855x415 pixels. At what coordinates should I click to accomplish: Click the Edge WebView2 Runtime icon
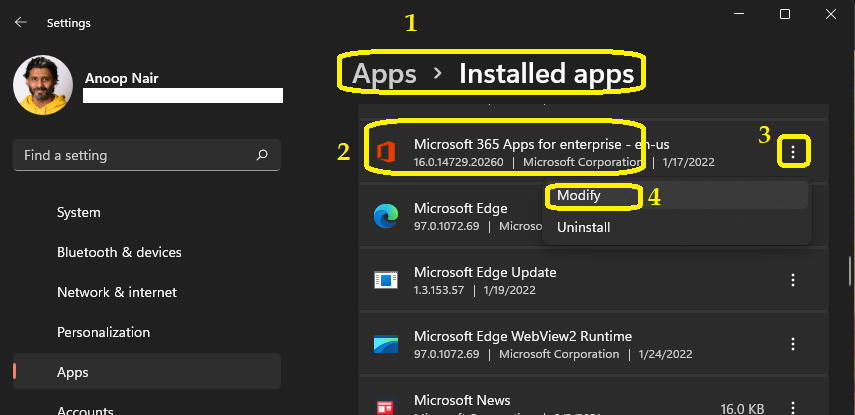click(386, 344)
